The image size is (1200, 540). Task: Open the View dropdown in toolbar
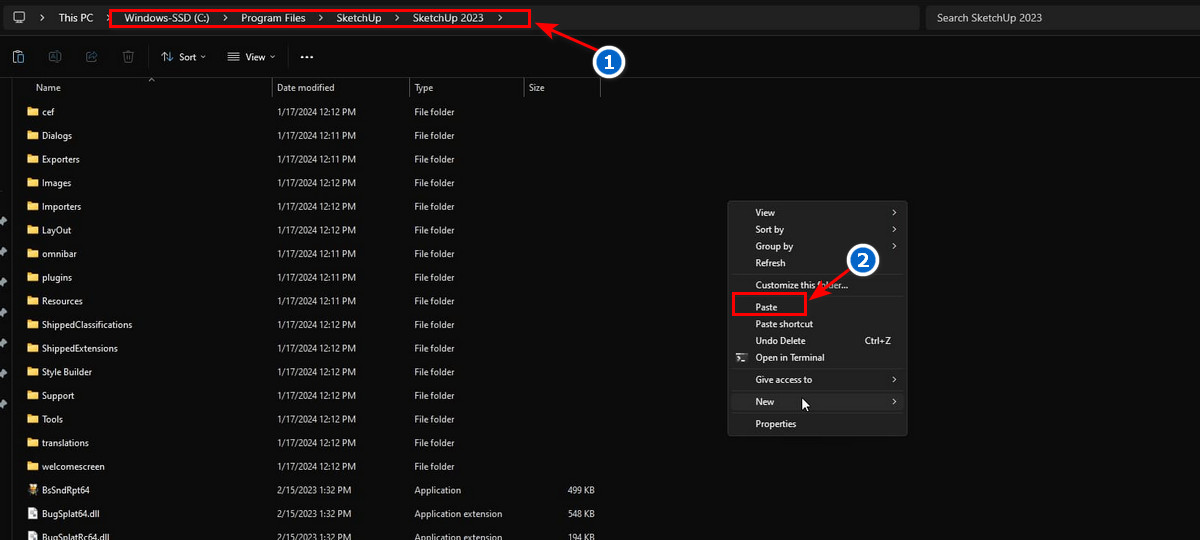point(249,57)
